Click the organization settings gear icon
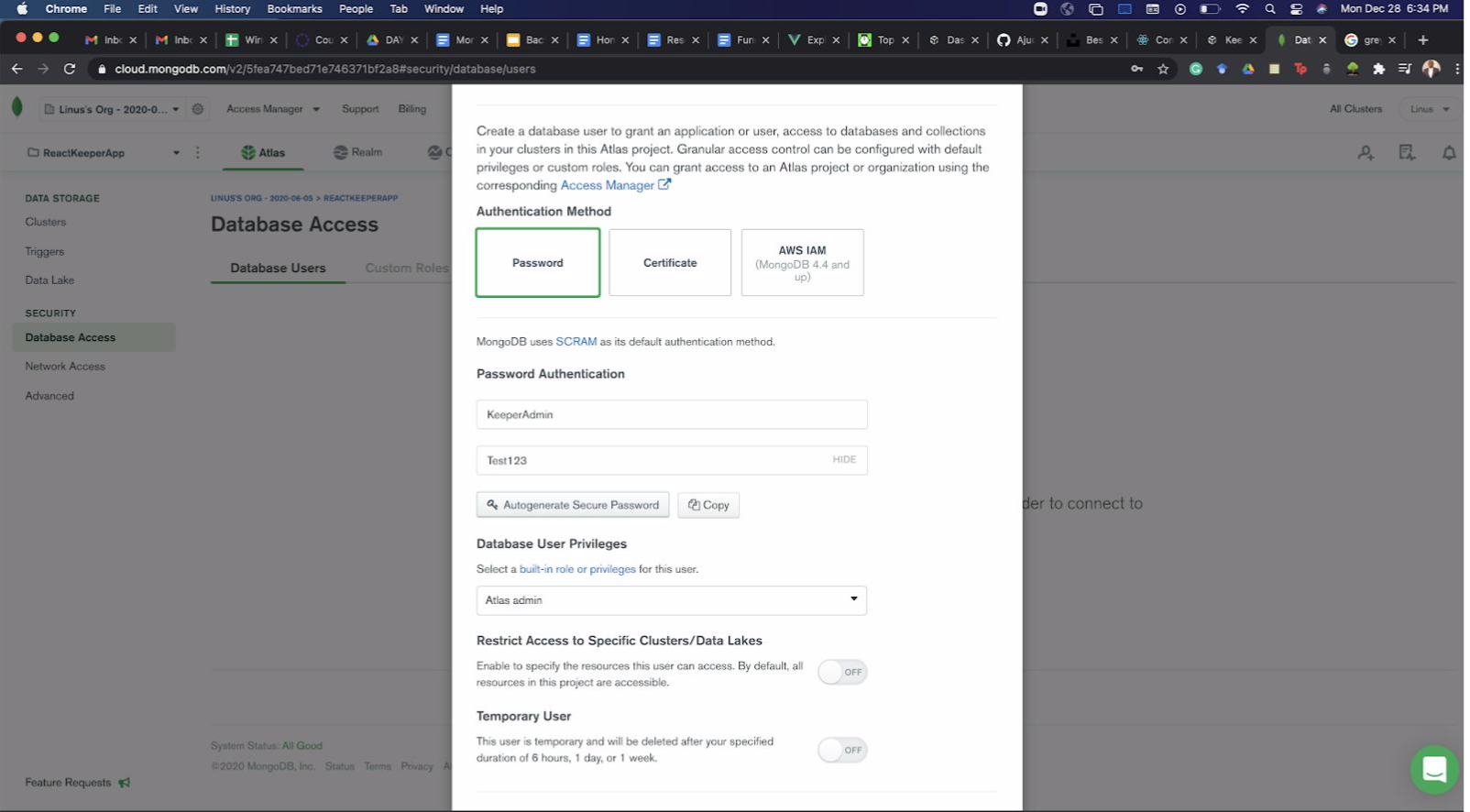 [x=198, y=109]
